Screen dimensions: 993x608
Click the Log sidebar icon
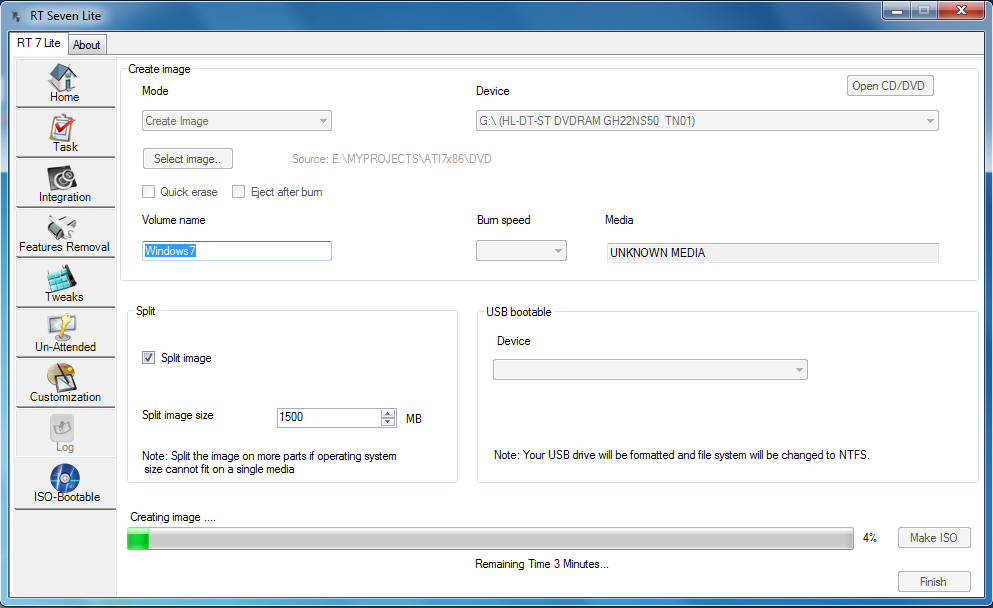[x=62, y=428]
